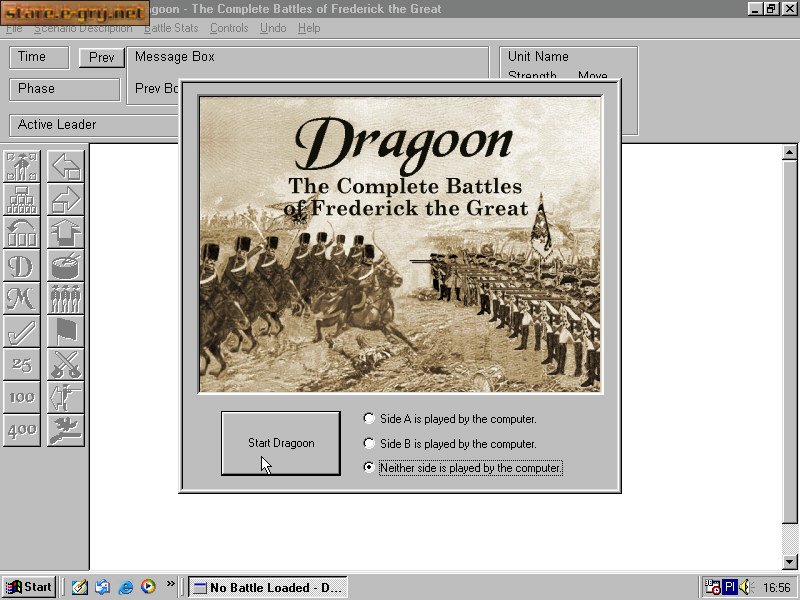Choose "Neither side is played by the computer"
The image size is (800, 600).
pyautogui.click(x=370, y=467)
